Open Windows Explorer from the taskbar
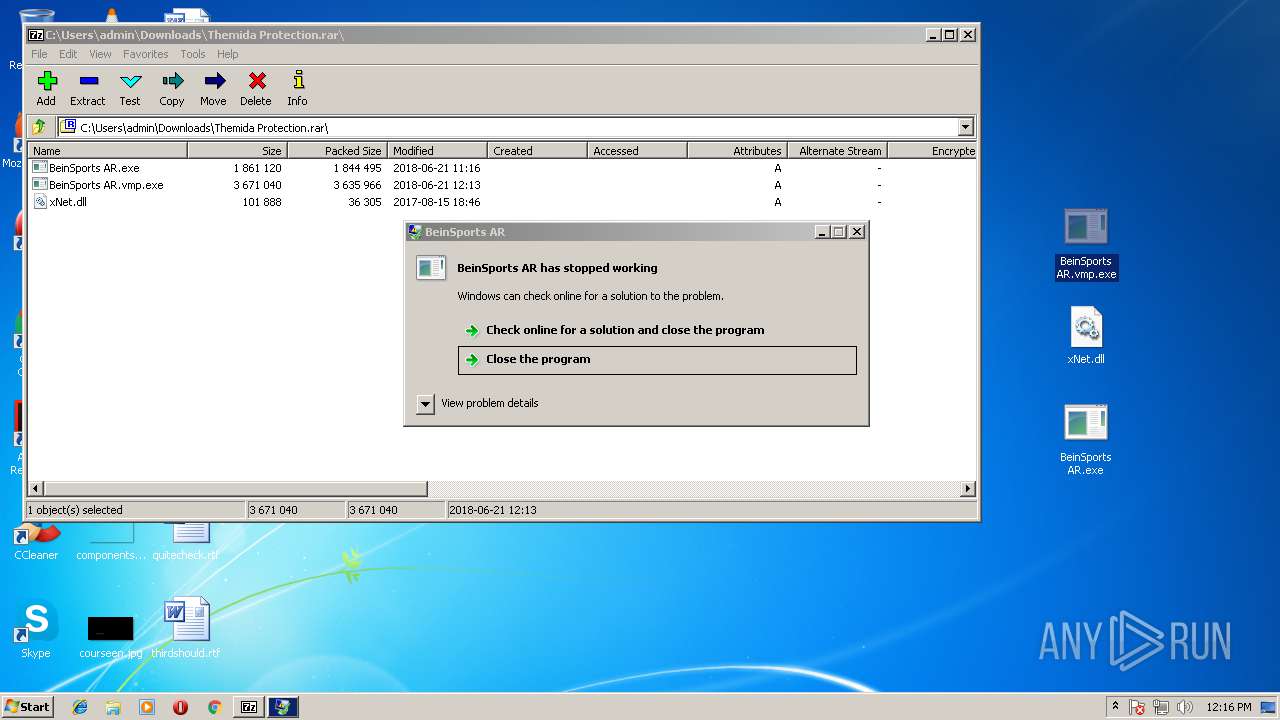Image resolution: width=1280 pixels, height=720 pixels. (x=113, y=707)
